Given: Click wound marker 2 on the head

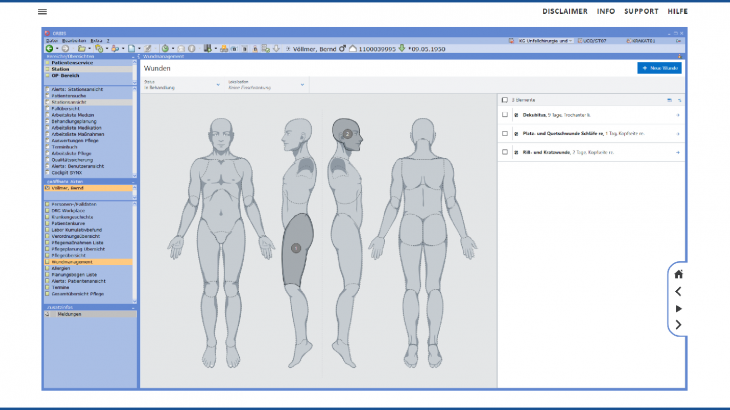Looking at the screenshot, I should (x=347, y=133).
